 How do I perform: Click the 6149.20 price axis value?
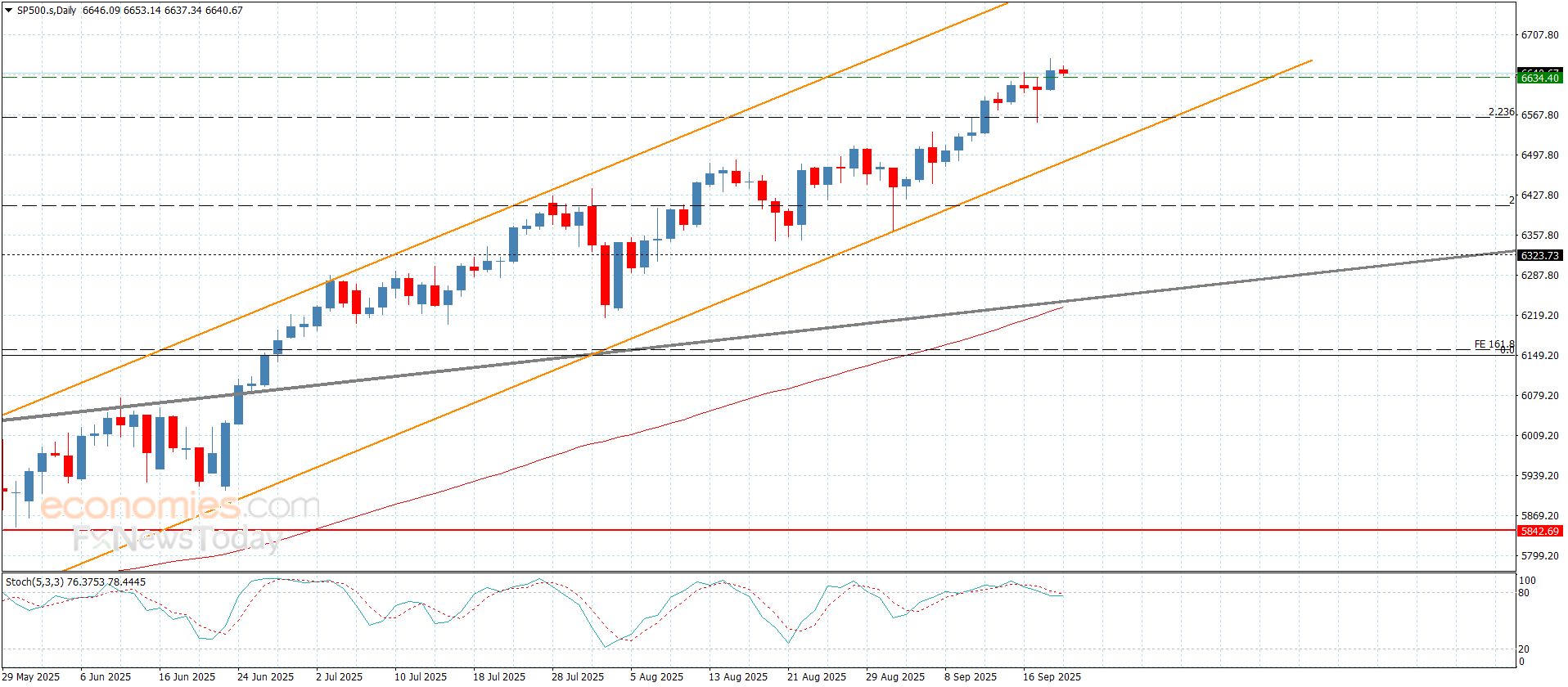[1539, 356]
